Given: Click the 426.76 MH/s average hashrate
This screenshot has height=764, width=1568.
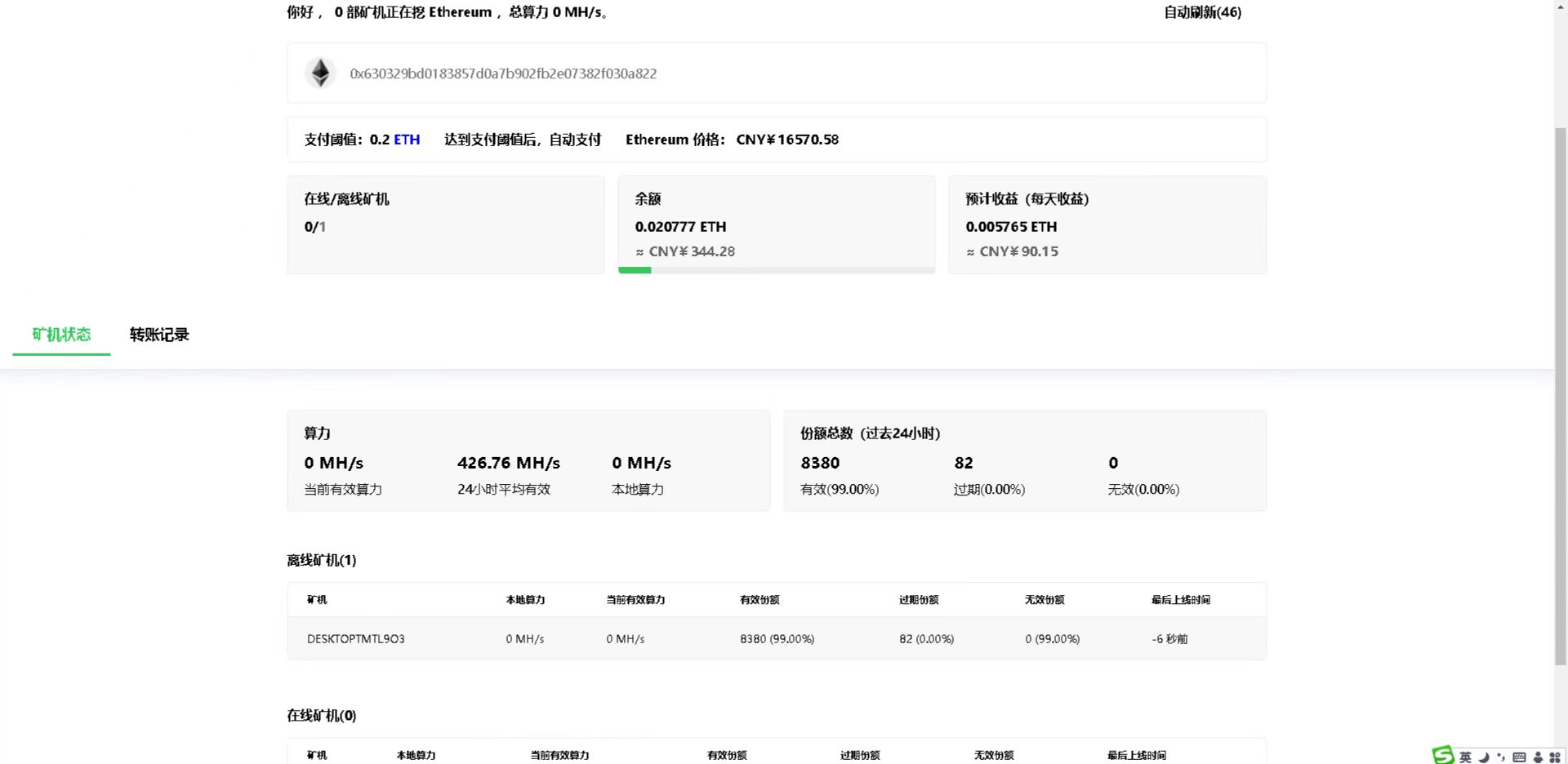Looking at the screenshot, I should coord(509,463).
